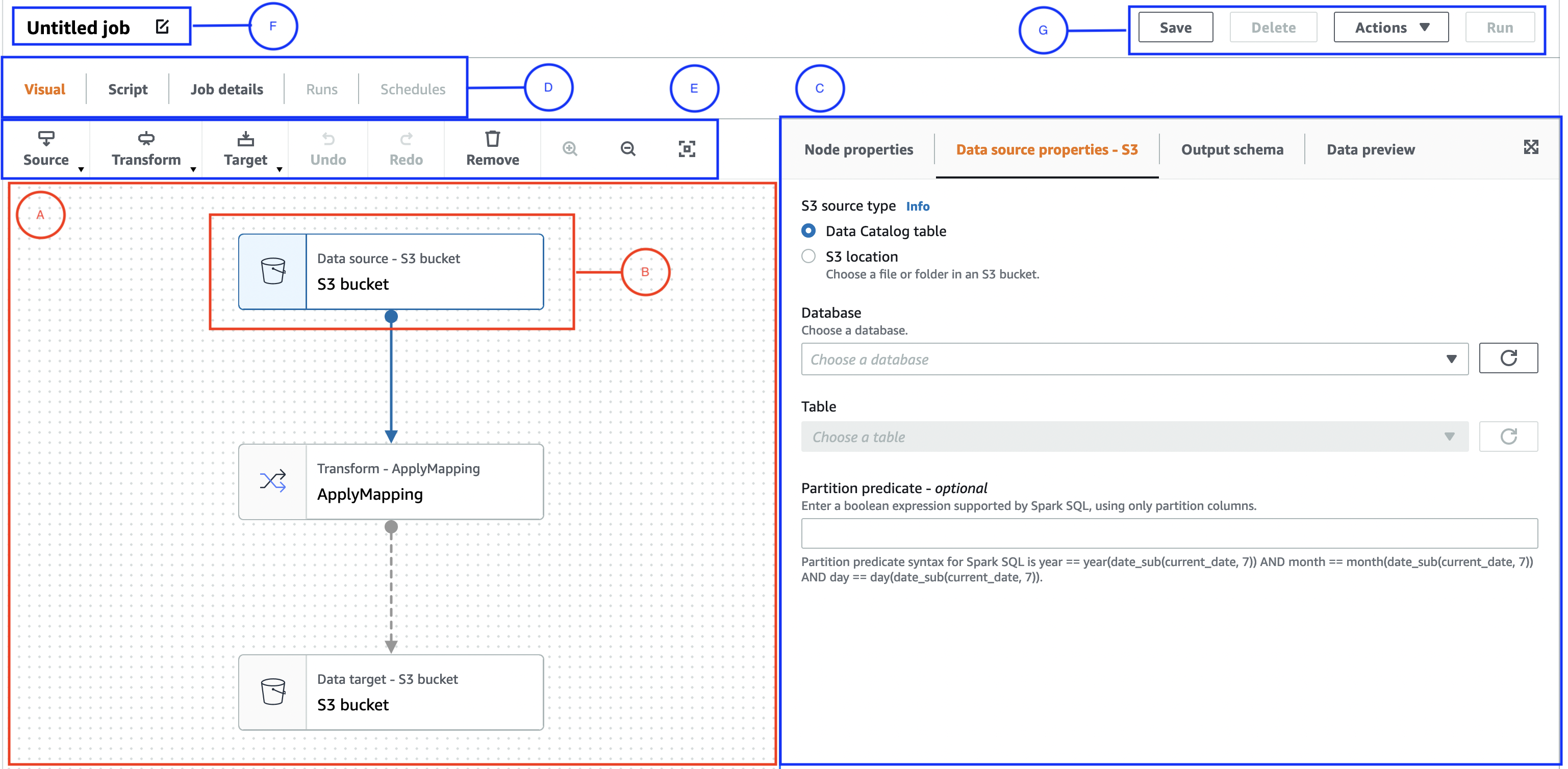The height and width of the screenshot is (769, 1568).
Task: Click the Partition predicate text field
Action: (x=1169, y=533)
